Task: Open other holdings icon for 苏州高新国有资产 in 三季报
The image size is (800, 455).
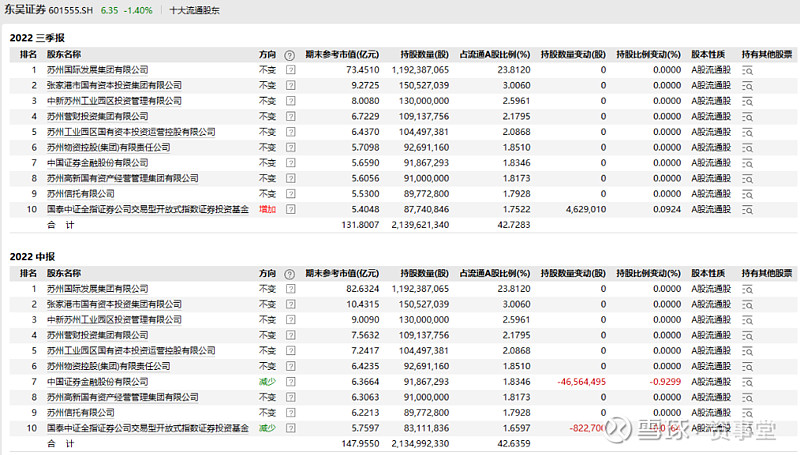Action: coord(747,179)
